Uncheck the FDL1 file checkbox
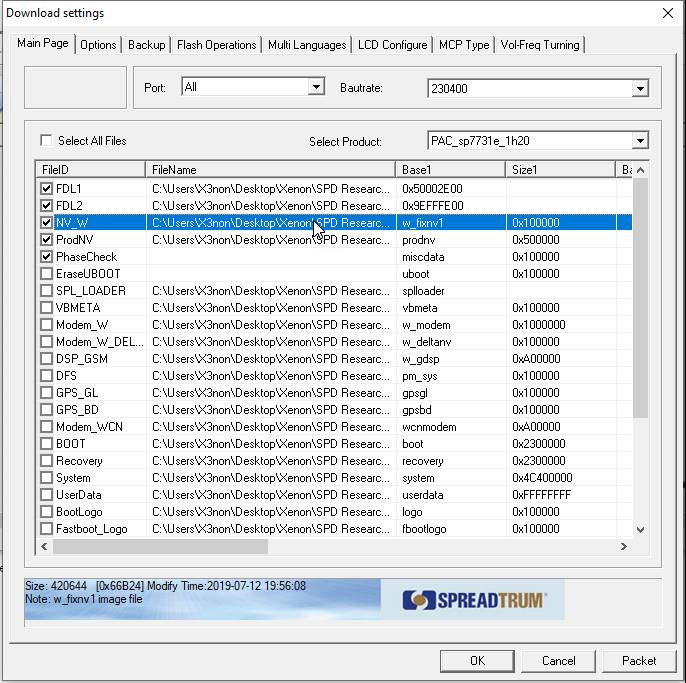Image resolution: width=686 pixels, height=683 pixels. [x=46, y=189]
